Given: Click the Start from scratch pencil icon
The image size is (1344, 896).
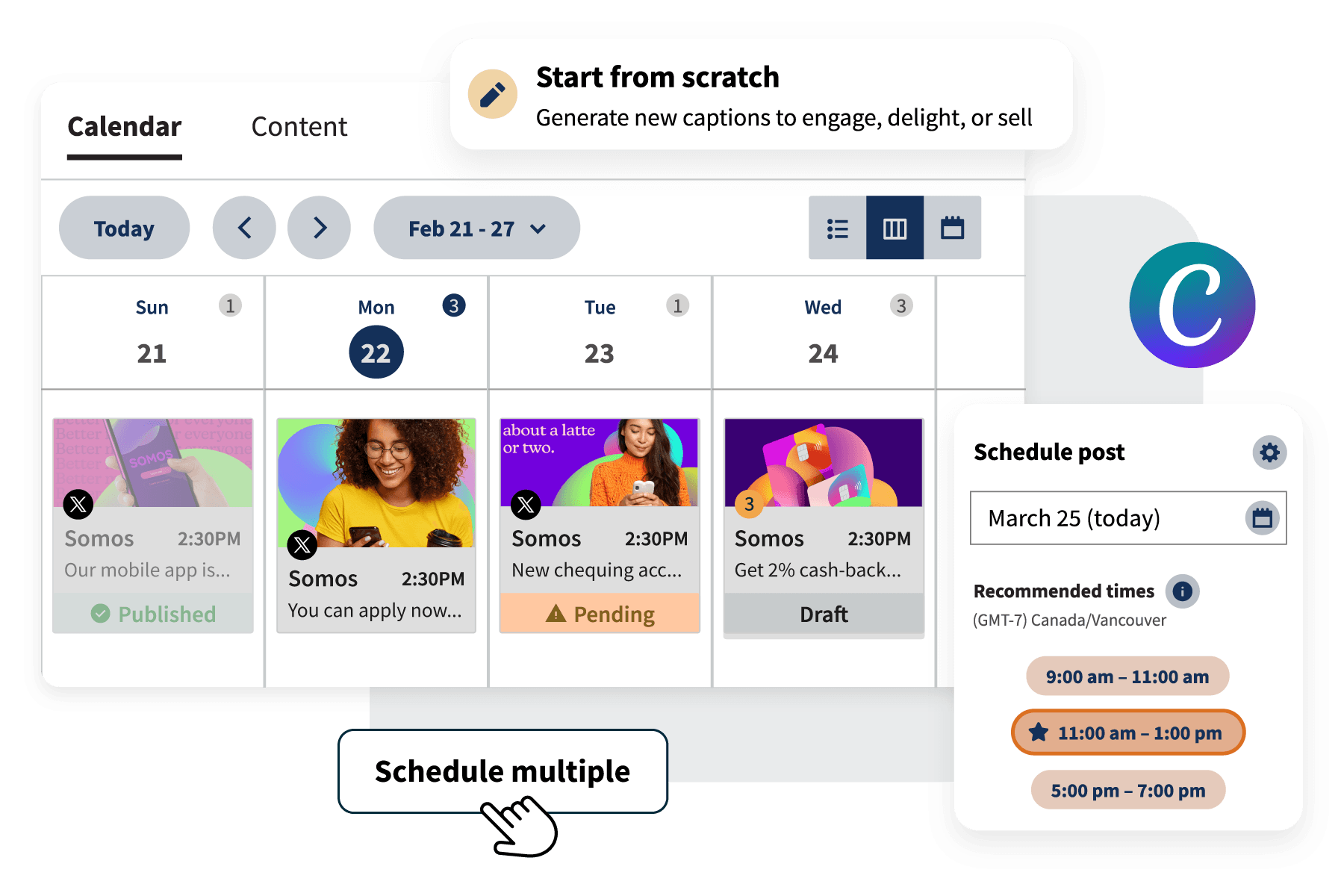Looking at the screenshot, I should tap(491, 94).
